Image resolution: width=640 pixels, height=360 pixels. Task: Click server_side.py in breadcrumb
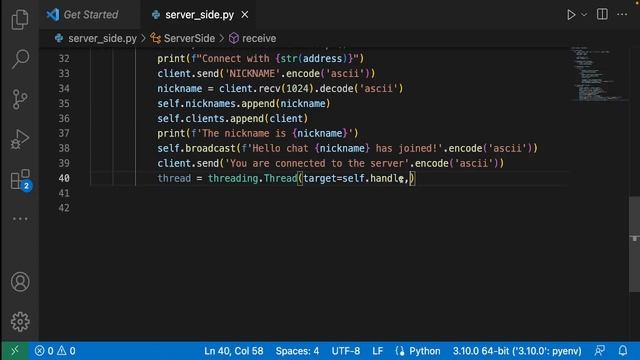click(102, 38)
